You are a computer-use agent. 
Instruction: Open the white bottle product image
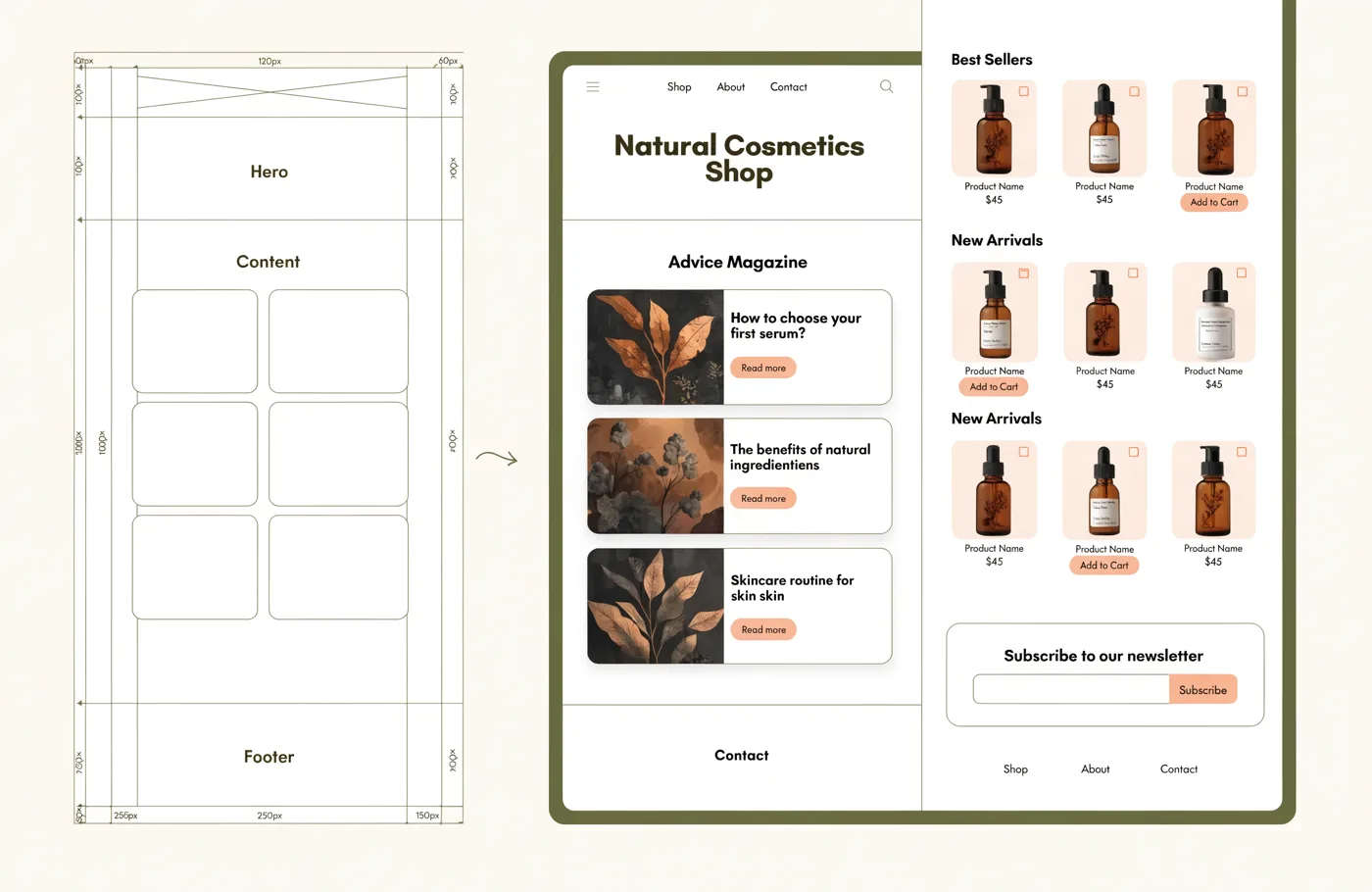[x=1213, y=311]
